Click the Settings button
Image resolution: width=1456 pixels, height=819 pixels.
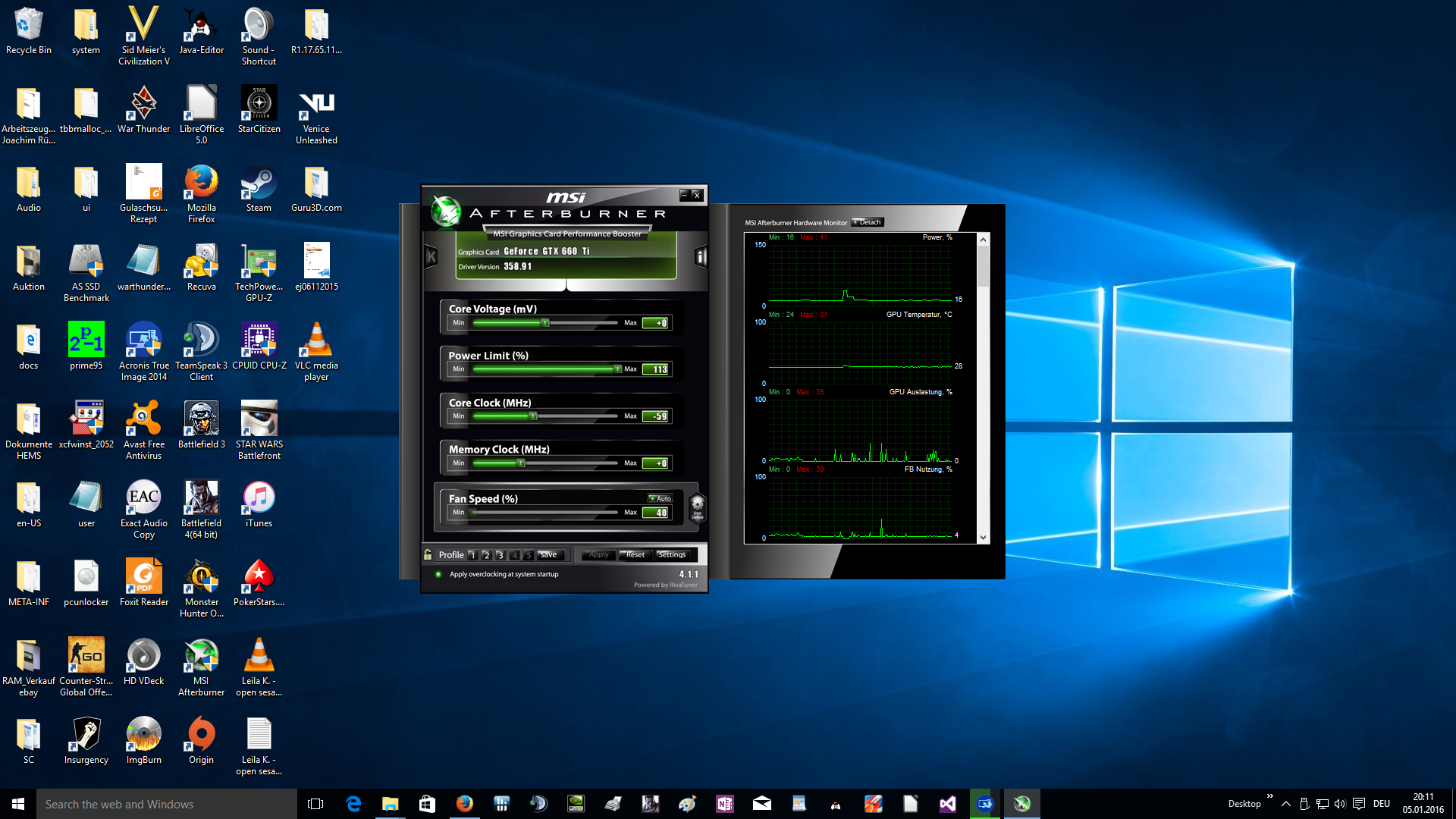click(x=671, y=554)
